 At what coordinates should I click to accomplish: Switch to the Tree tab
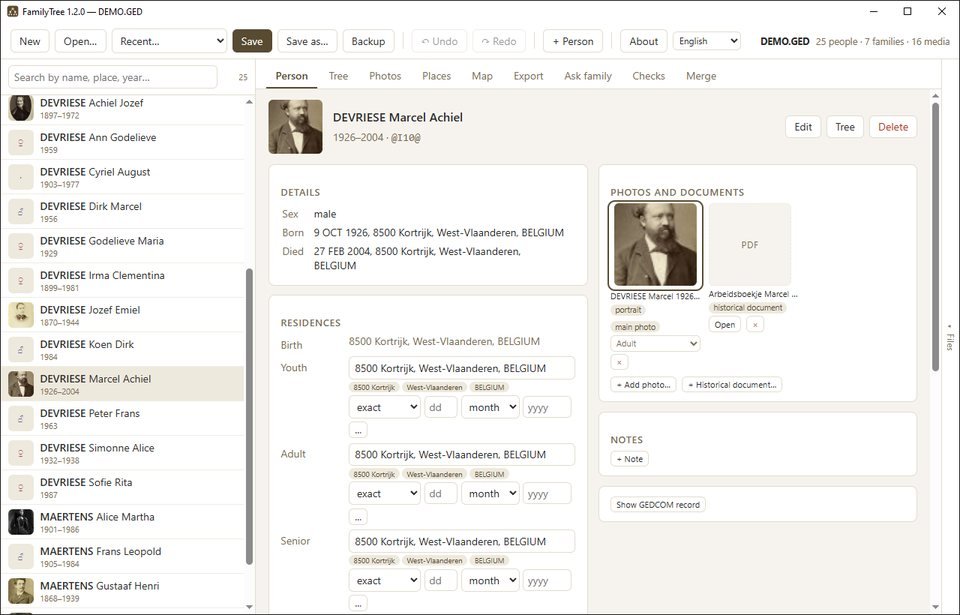click(338, 76)
